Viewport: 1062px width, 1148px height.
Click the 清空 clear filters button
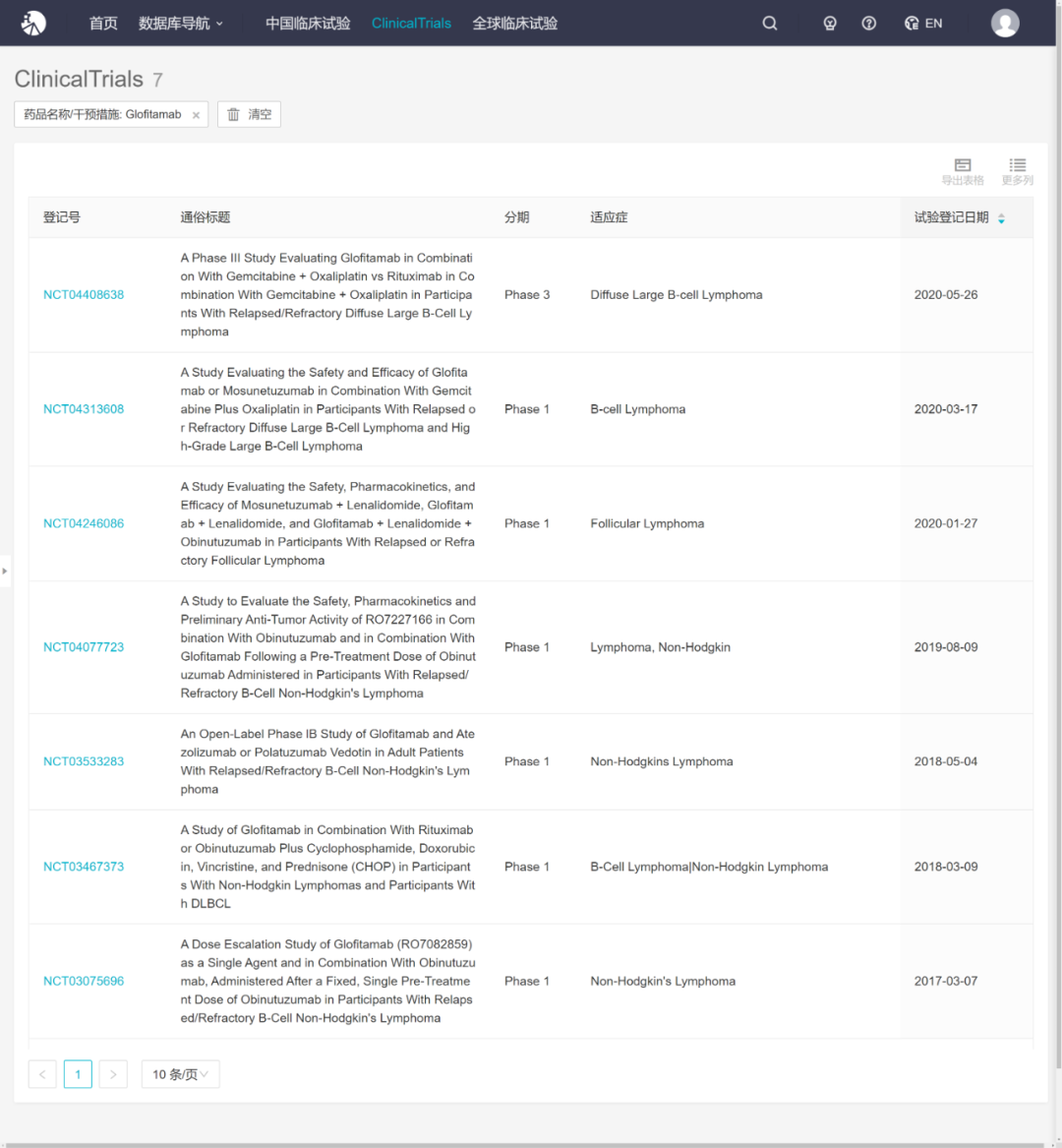coord(249,114)
